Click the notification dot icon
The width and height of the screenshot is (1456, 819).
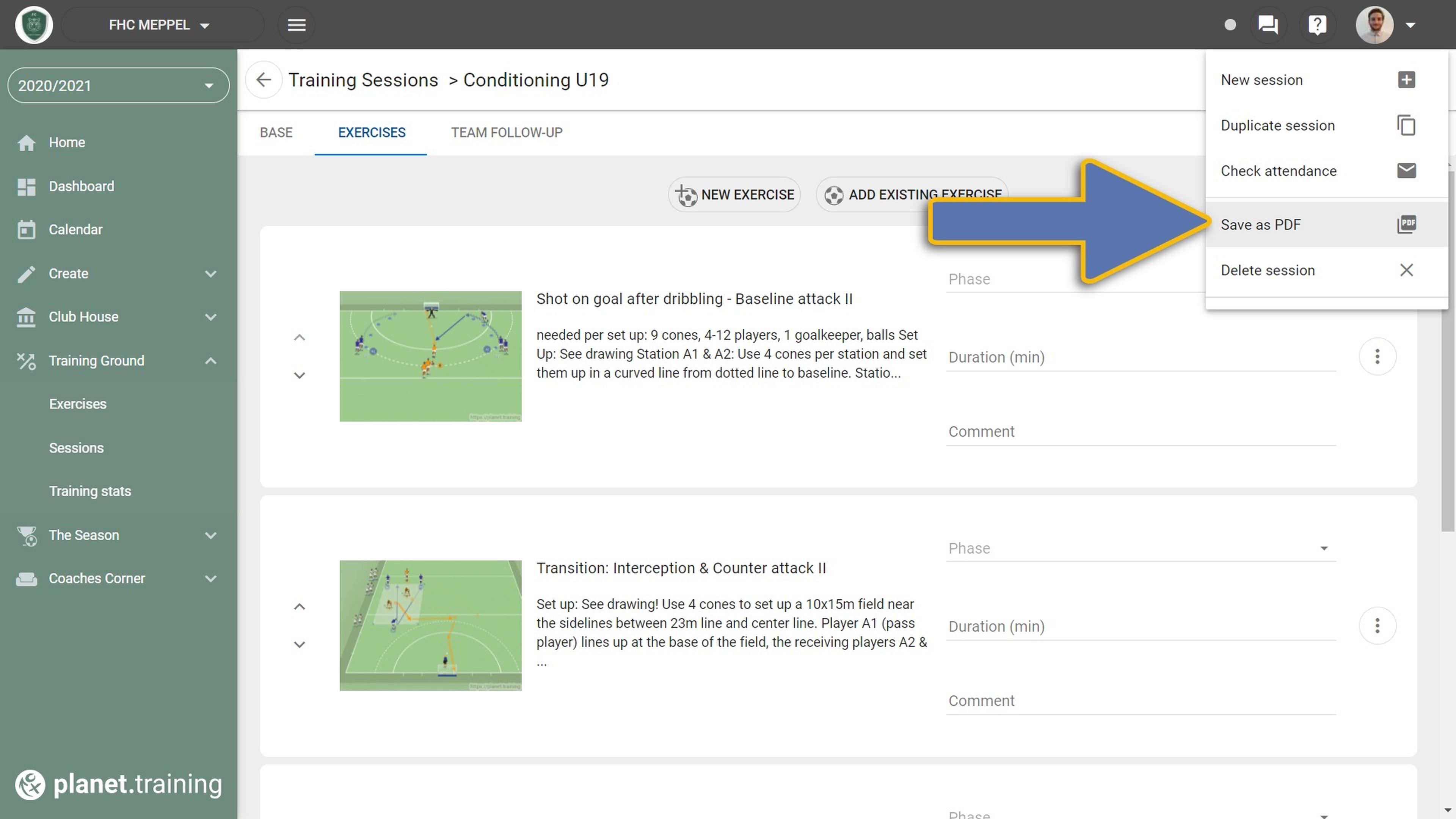click(x=1230, y=25)
